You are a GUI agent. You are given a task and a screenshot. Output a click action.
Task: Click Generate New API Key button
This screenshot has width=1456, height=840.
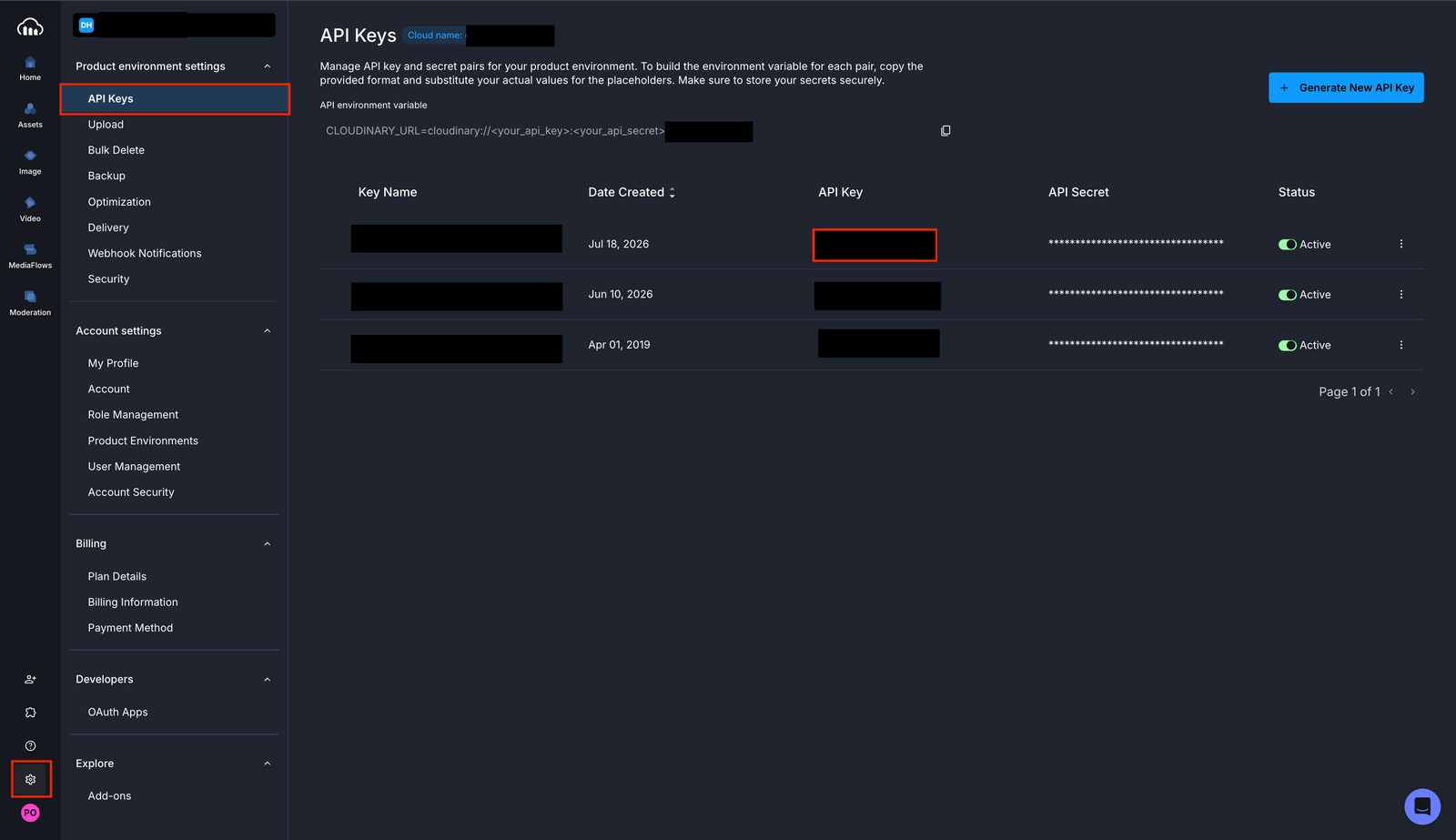coord(1346,87)
